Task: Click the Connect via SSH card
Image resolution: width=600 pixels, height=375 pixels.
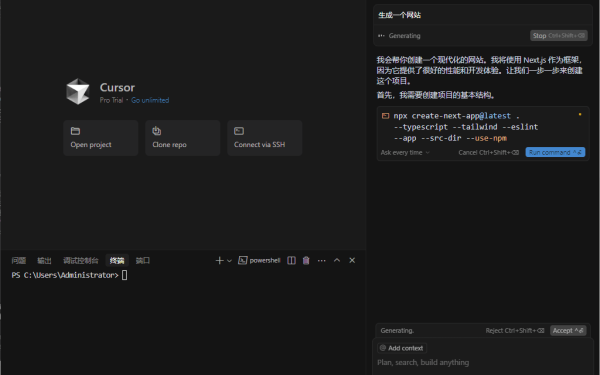Action: click(265, 138)
